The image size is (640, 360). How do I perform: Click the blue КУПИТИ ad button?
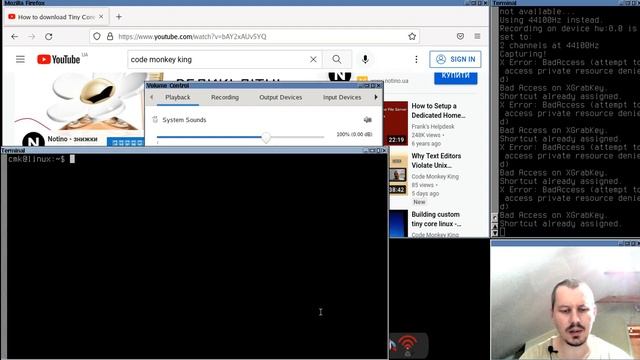coord(456,77)
